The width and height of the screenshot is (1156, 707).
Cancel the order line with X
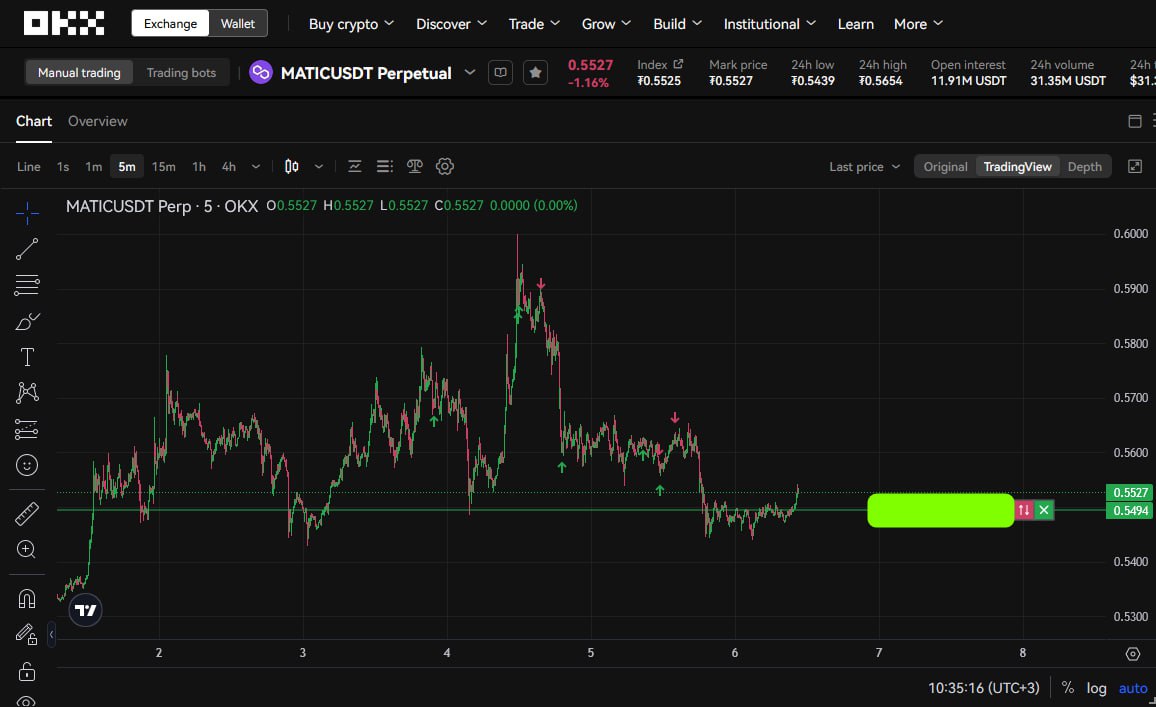[1044, 510]
